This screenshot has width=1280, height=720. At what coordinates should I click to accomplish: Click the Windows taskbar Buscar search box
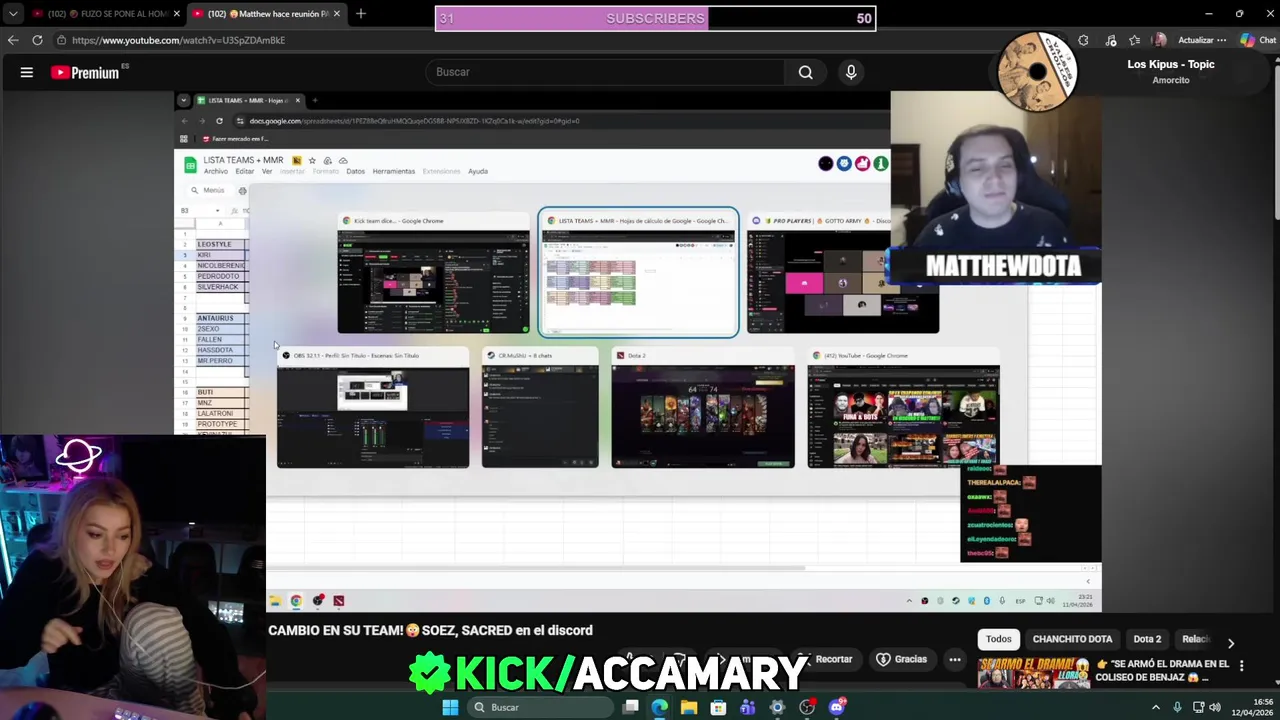[540, 707]
